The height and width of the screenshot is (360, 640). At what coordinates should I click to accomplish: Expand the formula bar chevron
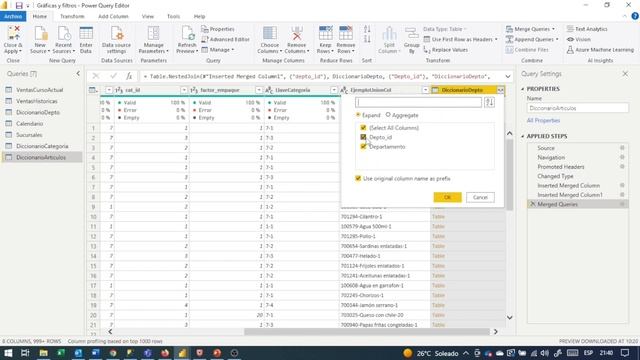(508, 76)
